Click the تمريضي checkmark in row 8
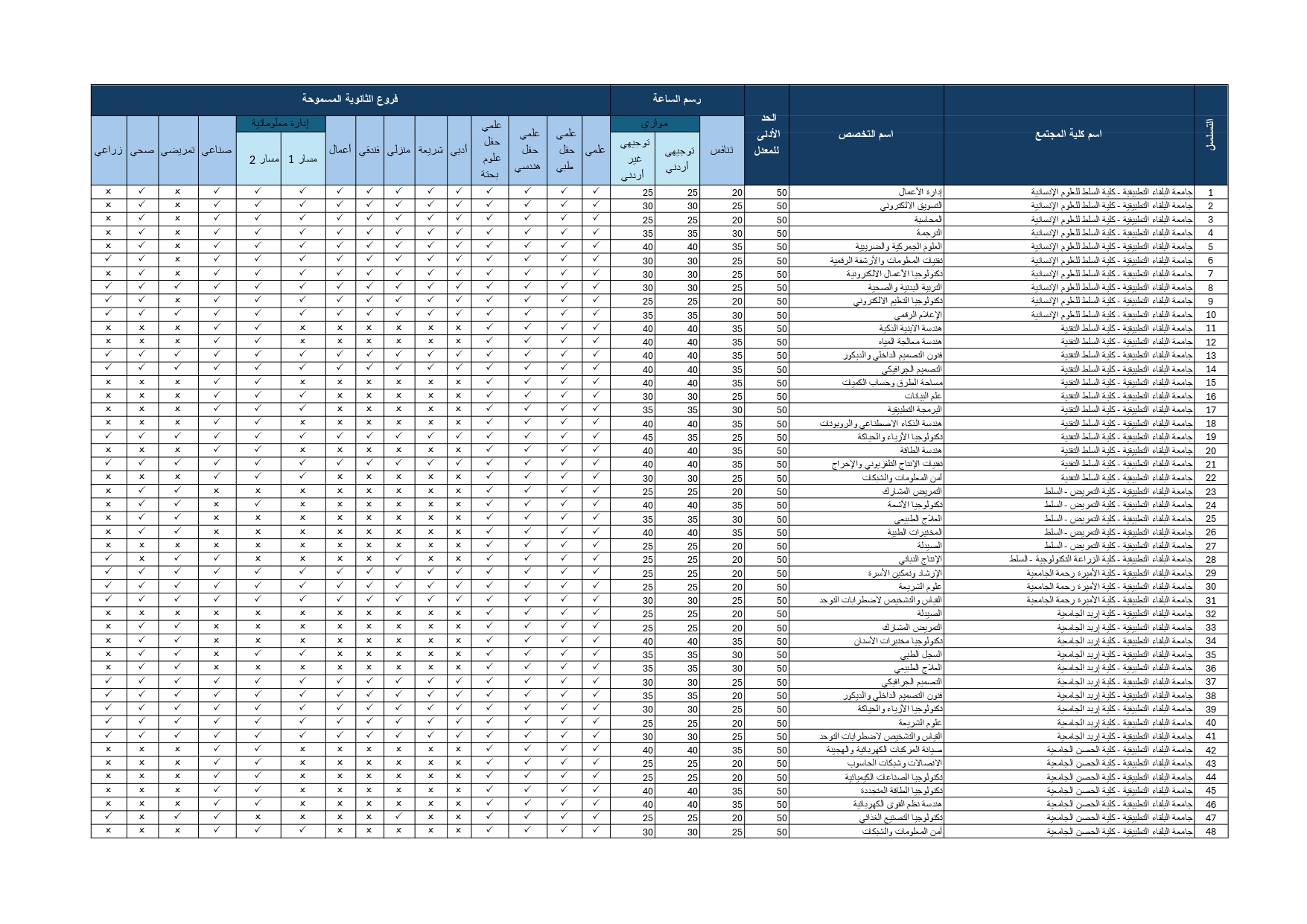1307x924 pixels. click(177, 287)
